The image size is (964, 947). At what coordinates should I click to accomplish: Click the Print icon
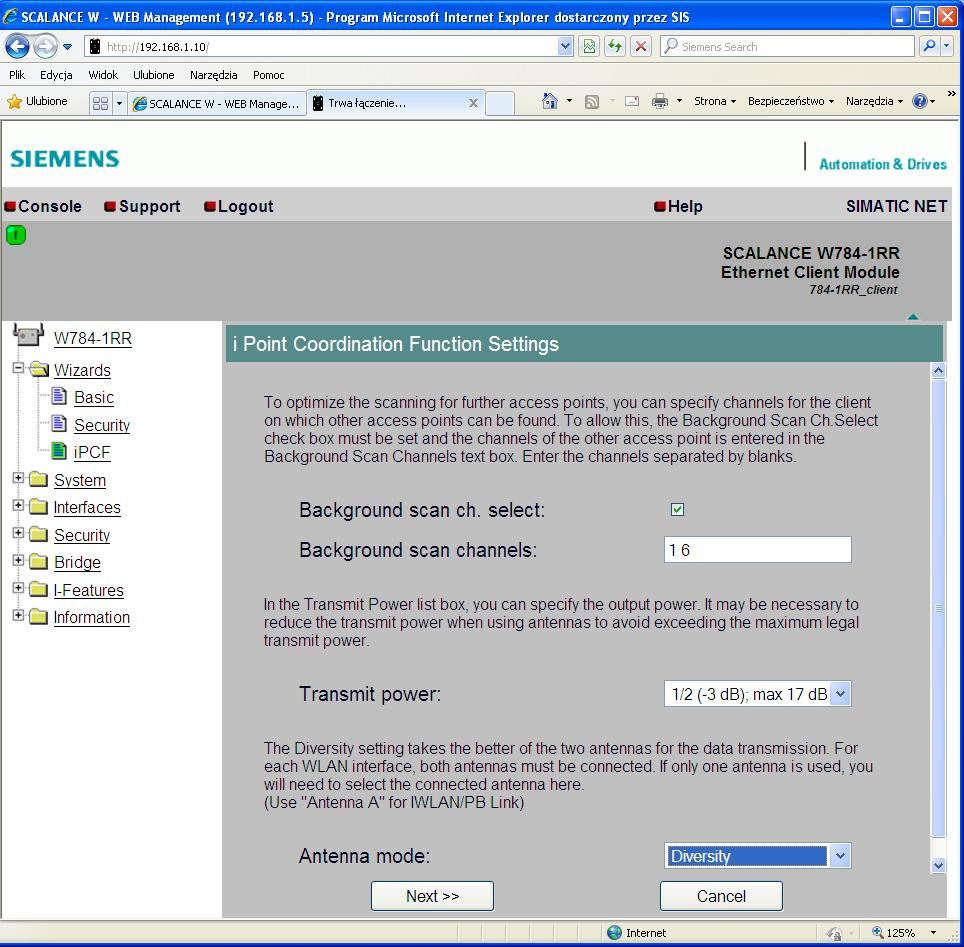click(x=660, y=101)
